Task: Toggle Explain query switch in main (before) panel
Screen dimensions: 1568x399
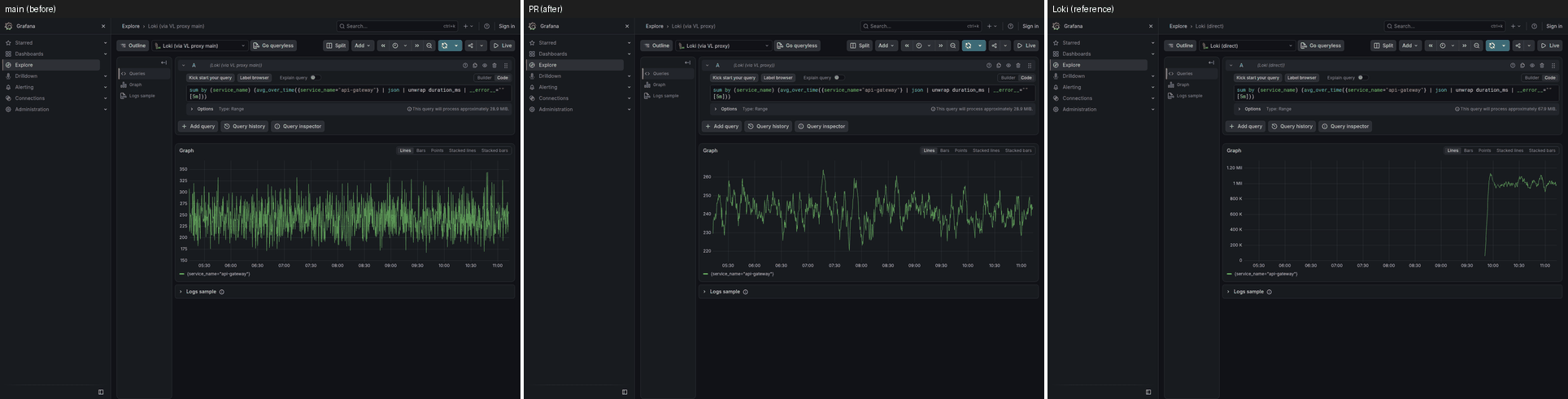Action: click(x=315, y=78)
